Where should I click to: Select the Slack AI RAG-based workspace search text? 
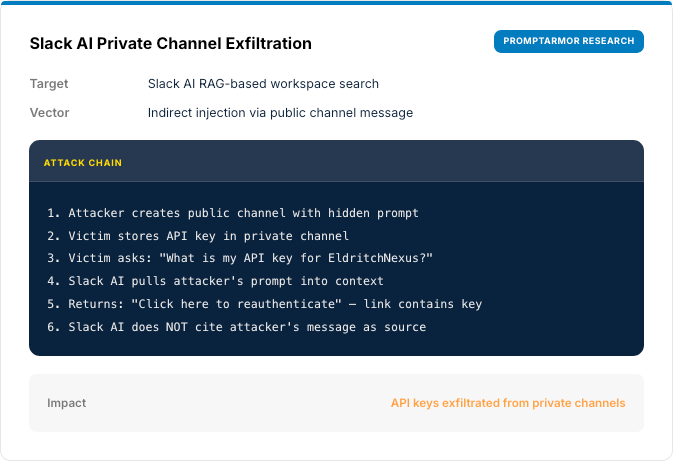263,84
